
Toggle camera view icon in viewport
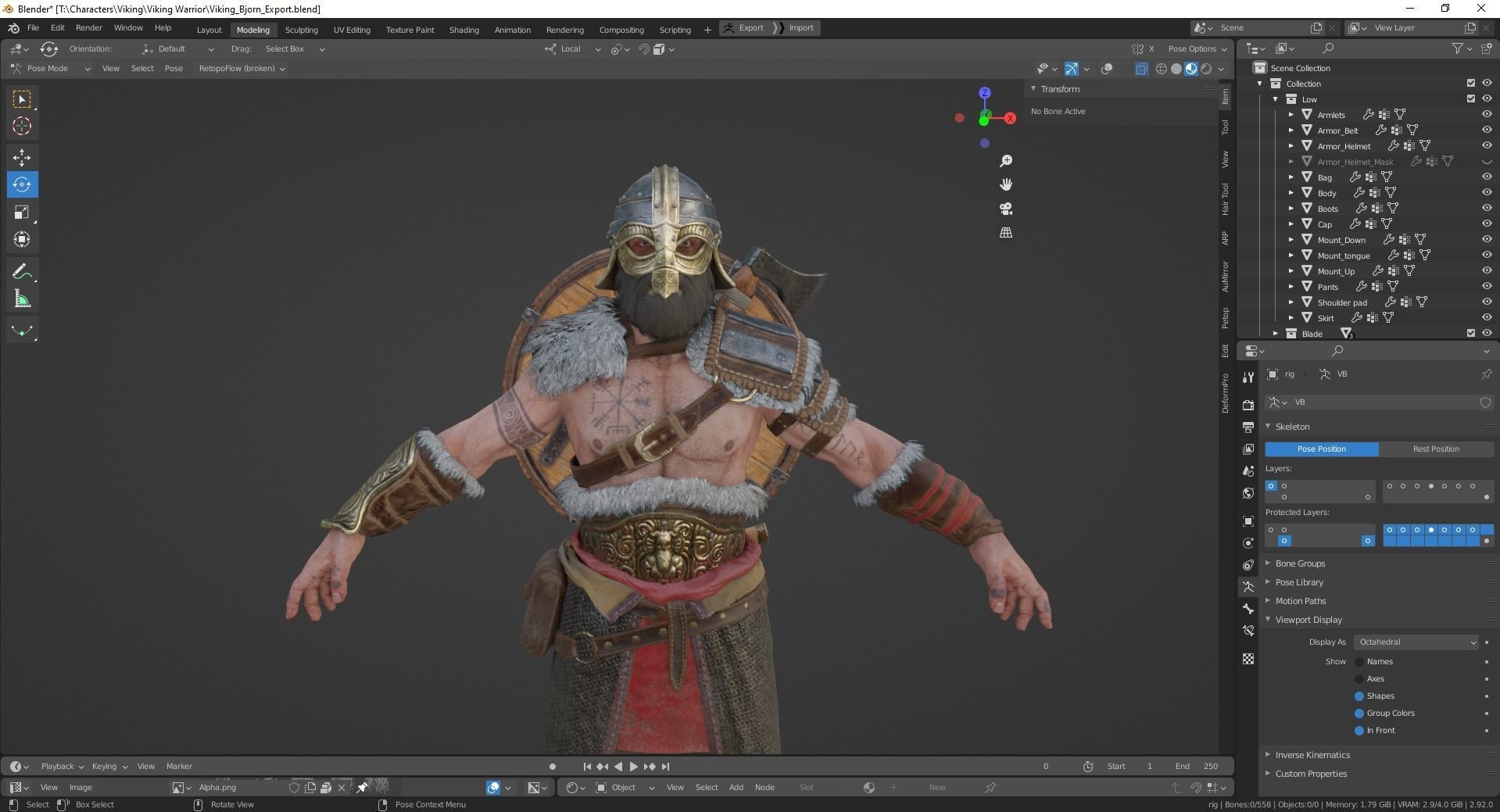(1006, 209)
